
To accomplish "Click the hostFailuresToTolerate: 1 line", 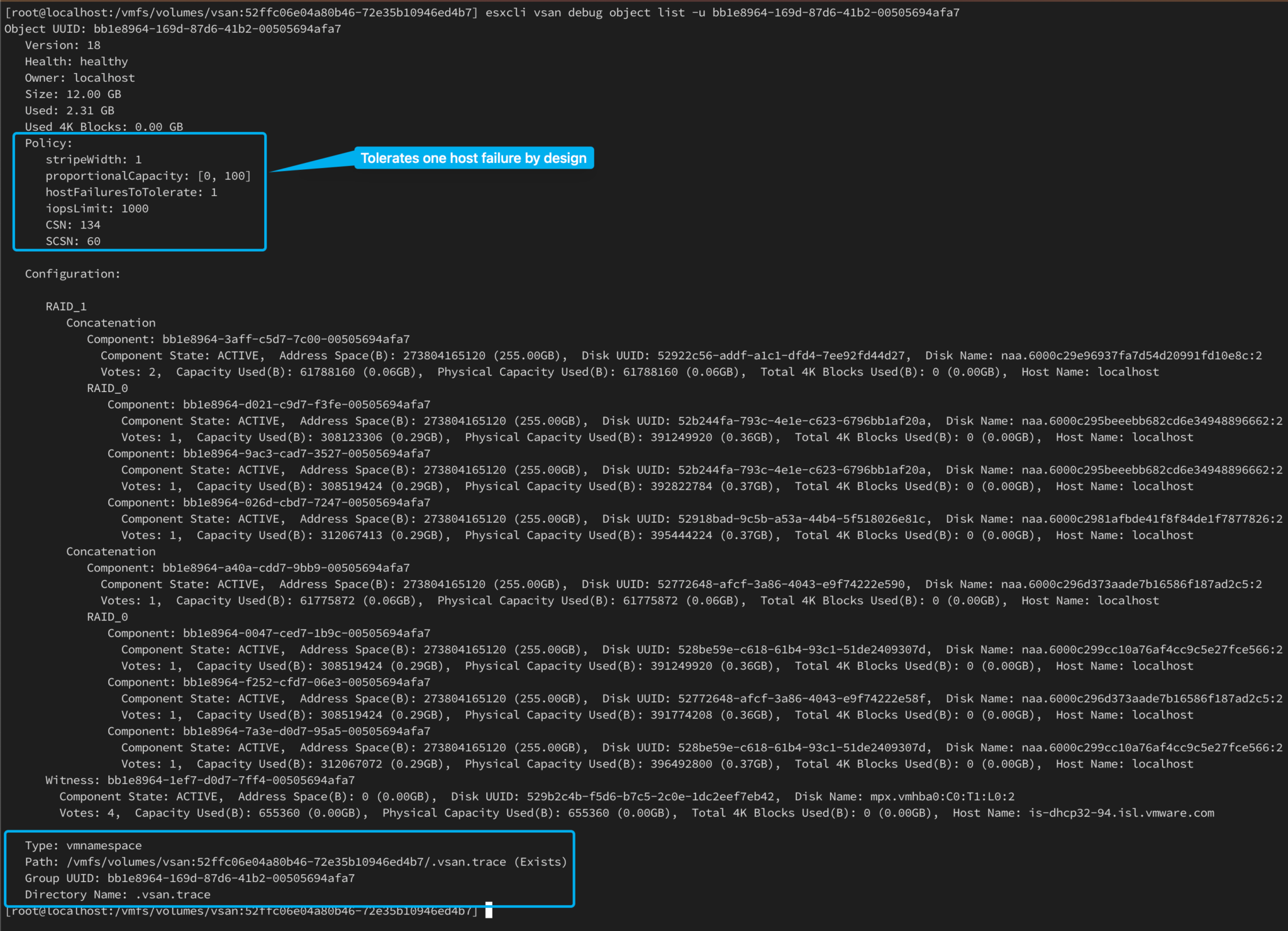I will 131,192.
